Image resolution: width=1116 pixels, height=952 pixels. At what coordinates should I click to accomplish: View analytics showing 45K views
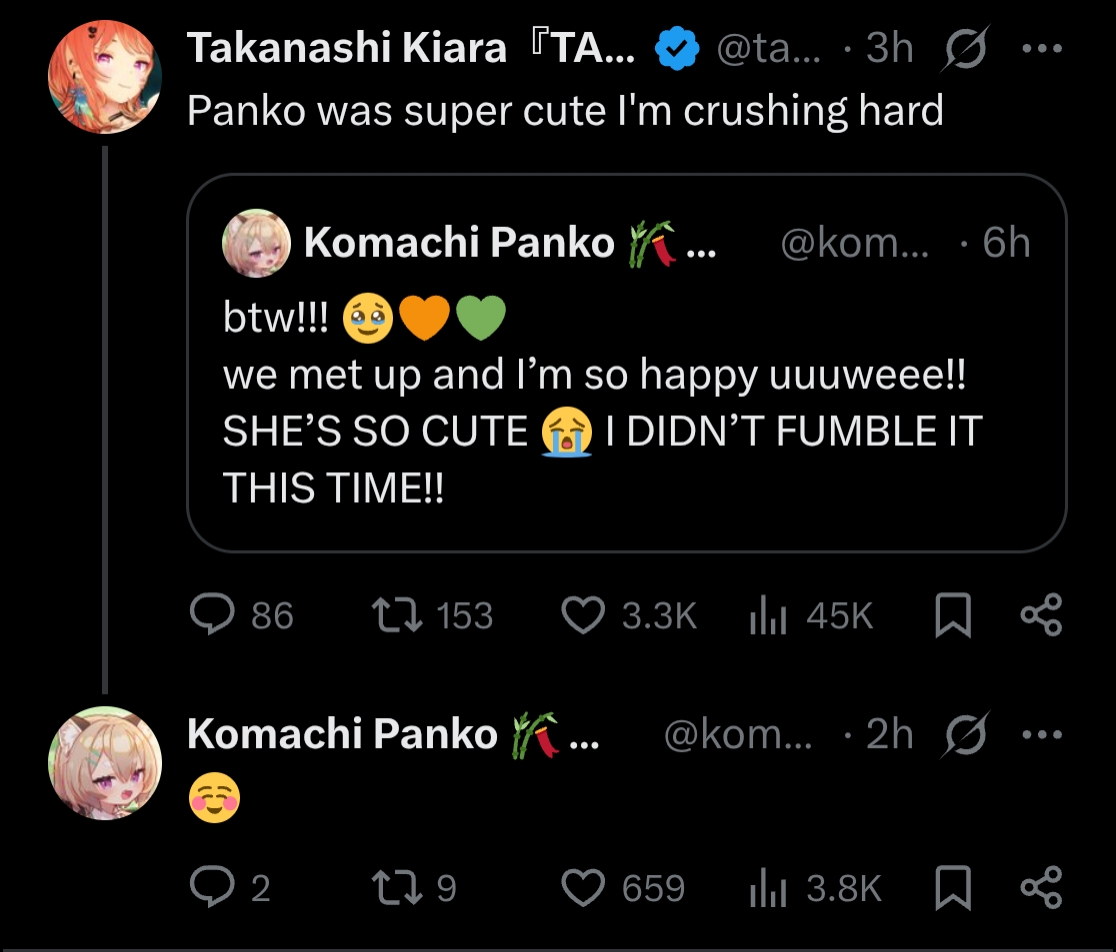coord(811,615)
